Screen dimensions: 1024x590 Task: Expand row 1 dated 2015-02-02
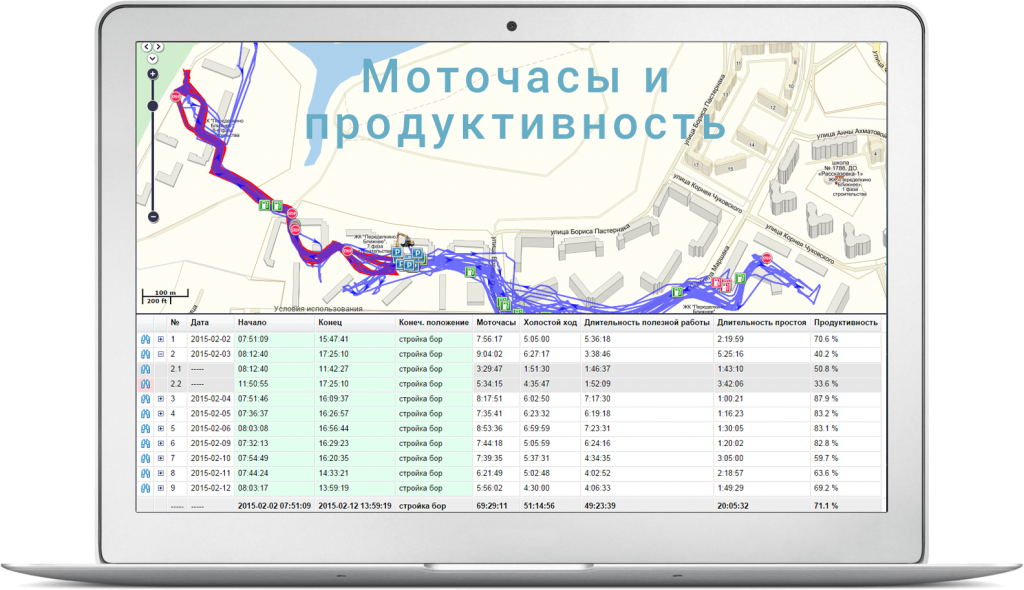161,339
